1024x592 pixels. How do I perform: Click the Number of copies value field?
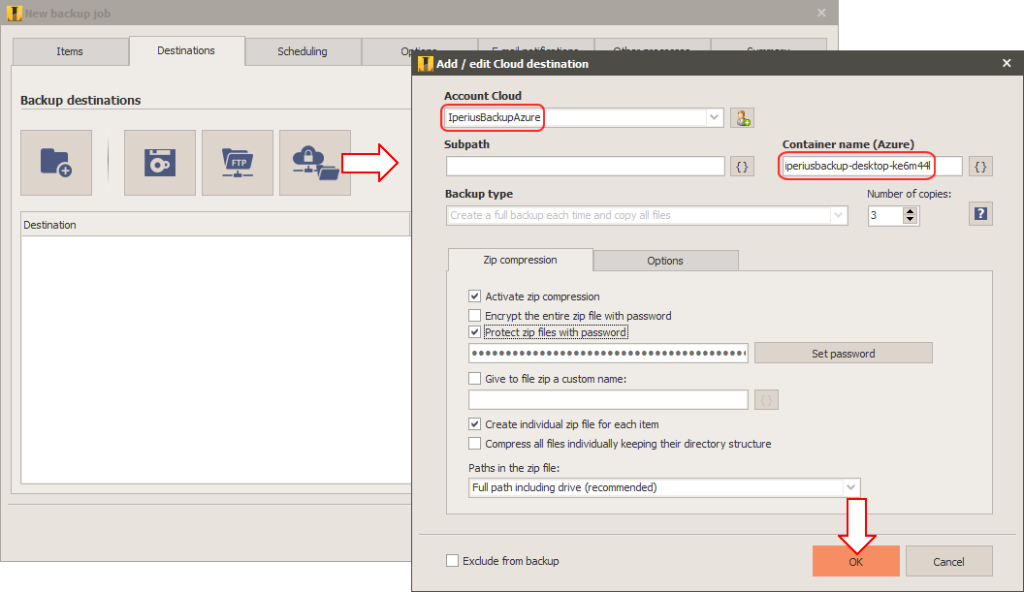[886, 215]
